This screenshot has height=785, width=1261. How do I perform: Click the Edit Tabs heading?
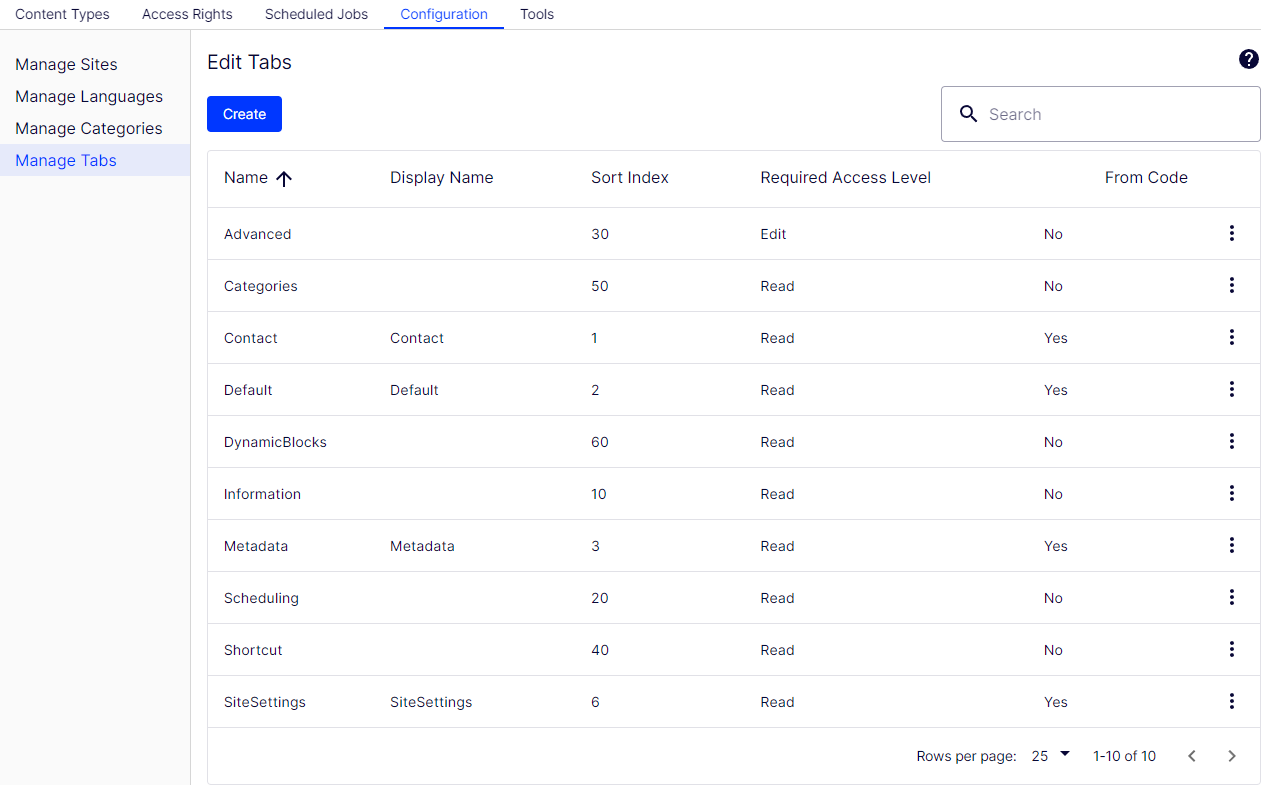coord(249,62)
